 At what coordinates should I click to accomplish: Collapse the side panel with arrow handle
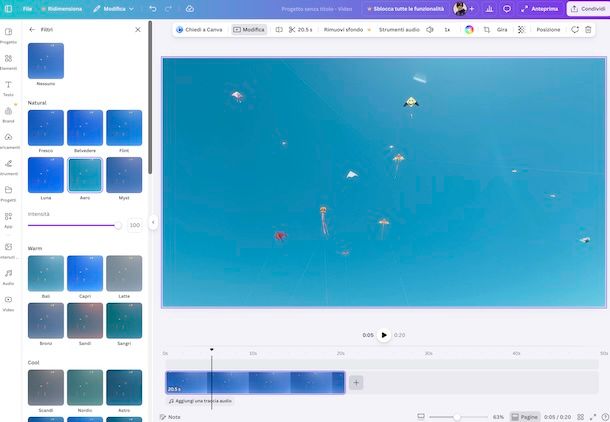tap(153, 222)
